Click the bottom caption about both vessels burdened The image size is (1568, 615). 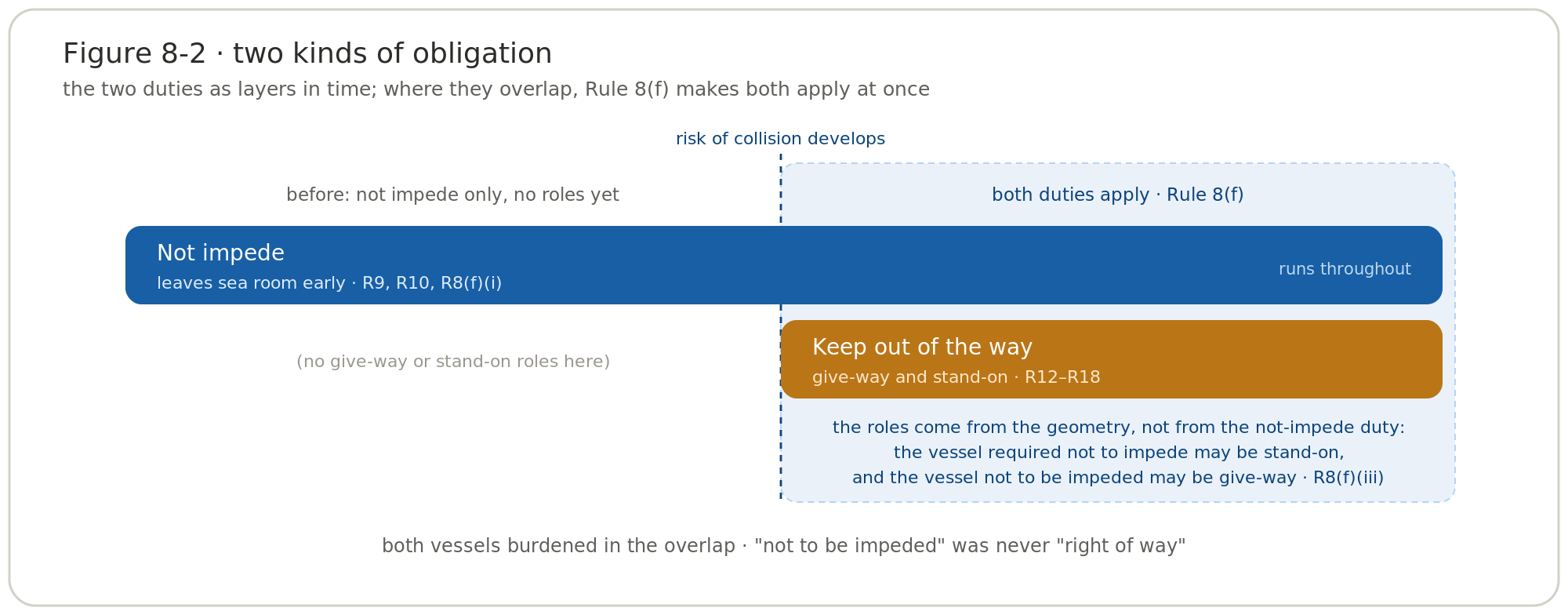pyautogui.click(x=783, y=546)
